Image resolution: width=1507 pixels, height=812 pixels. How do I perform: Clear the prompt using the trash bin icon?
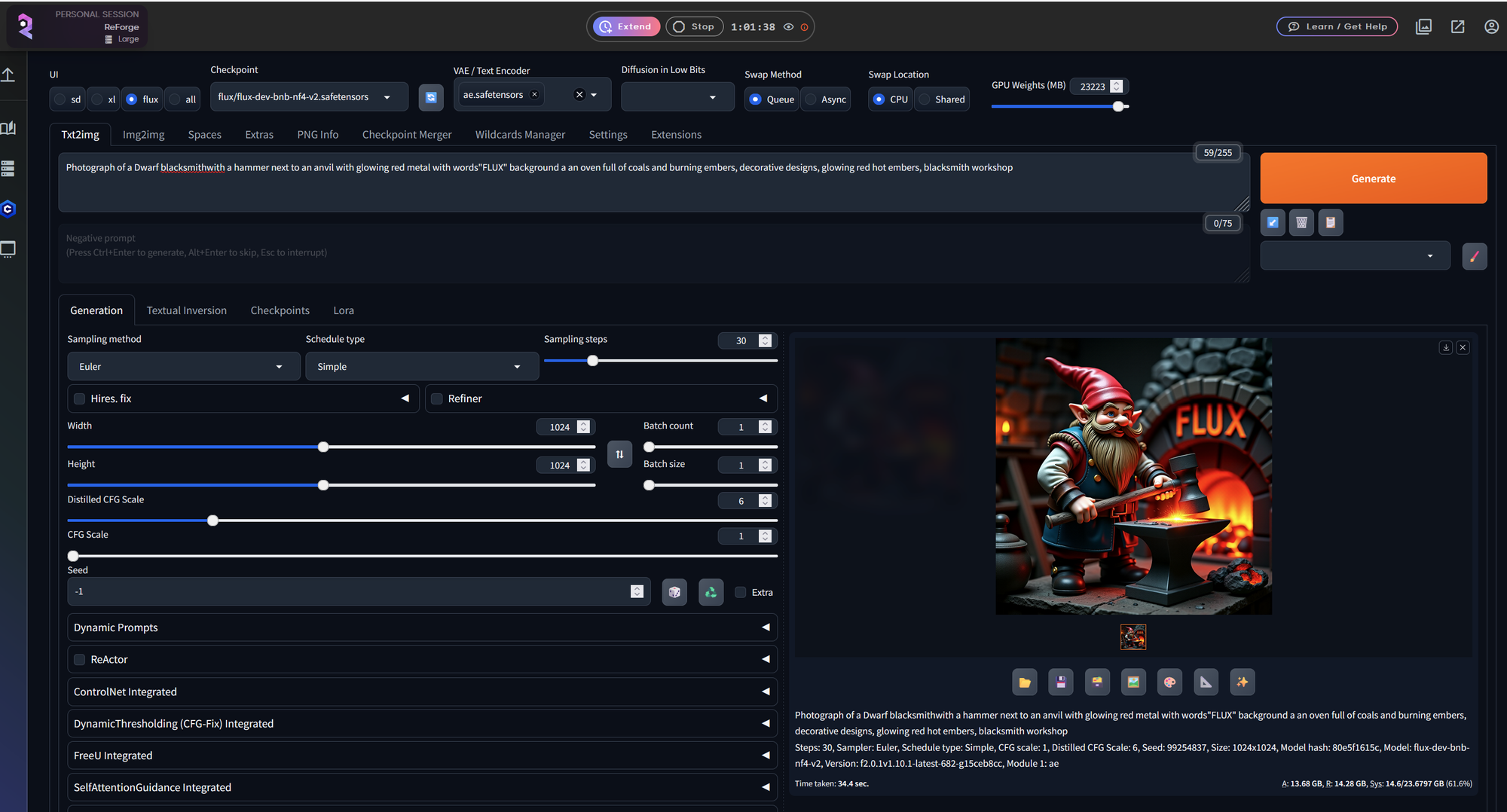1301,222
